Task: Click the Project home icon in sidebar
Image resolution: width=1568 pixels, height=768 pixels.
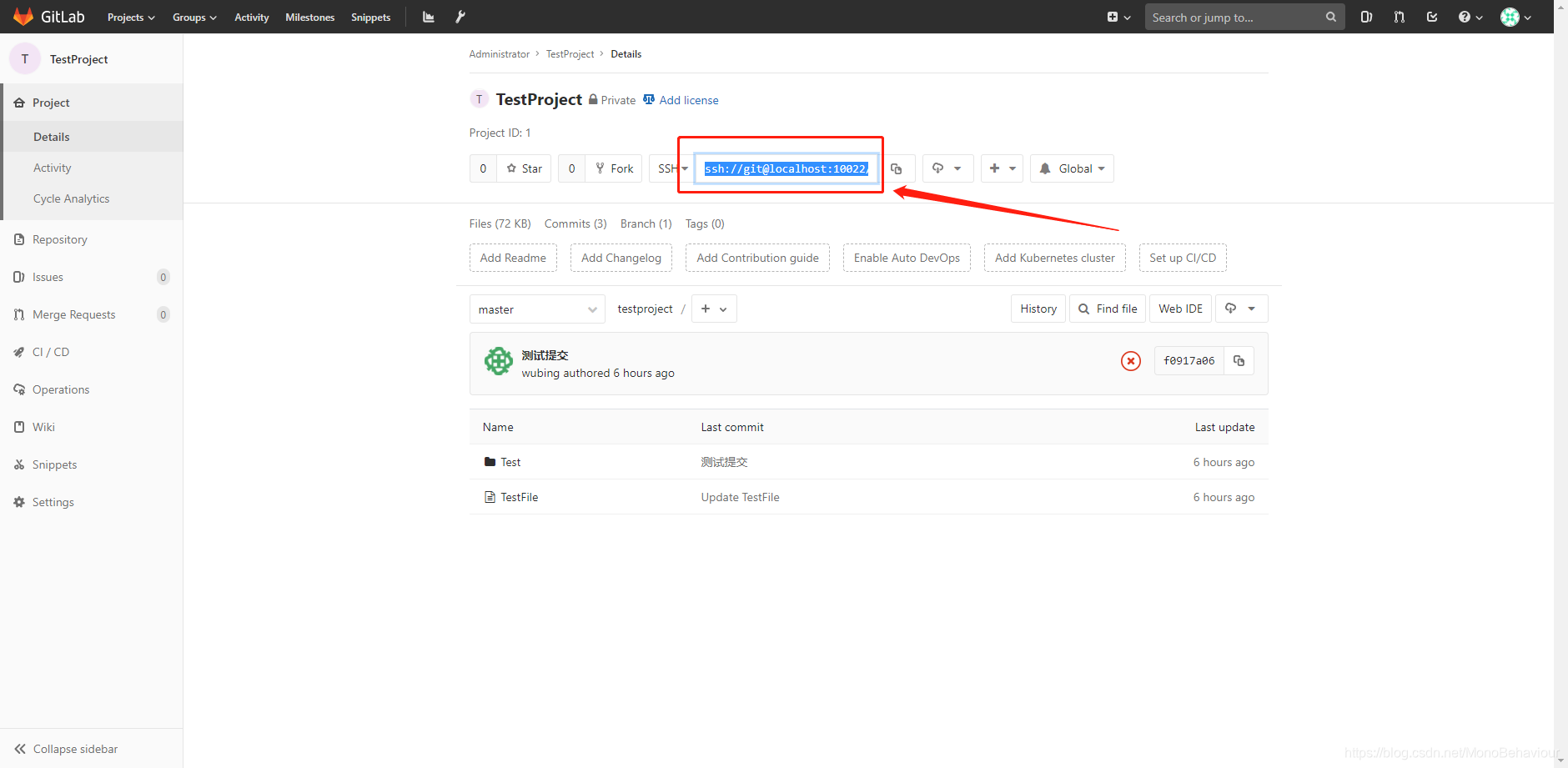Action: pos(19,103)
